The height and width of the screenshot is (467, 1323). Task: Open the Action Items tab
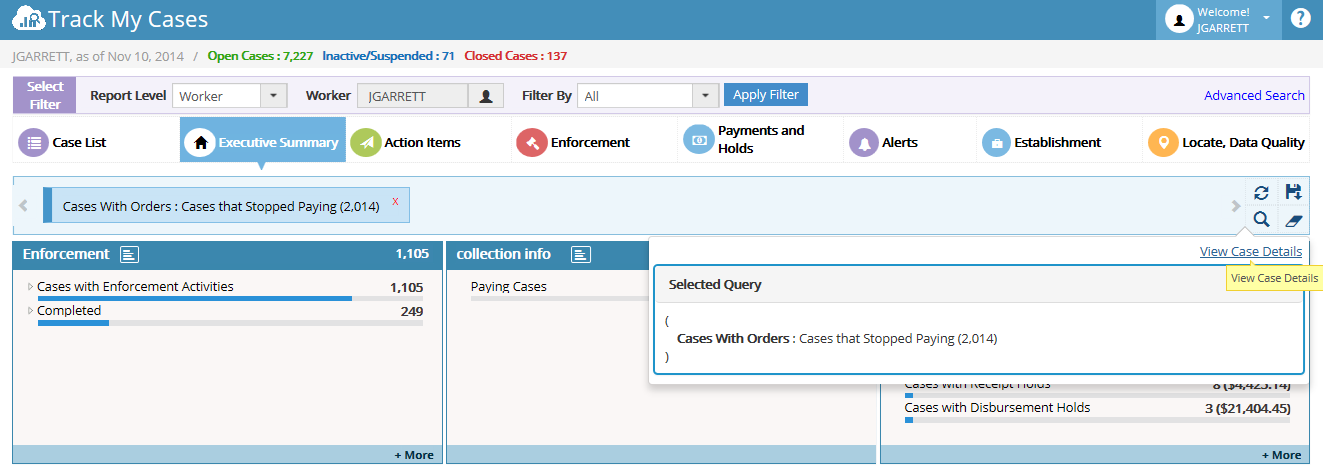click(429, 140)
